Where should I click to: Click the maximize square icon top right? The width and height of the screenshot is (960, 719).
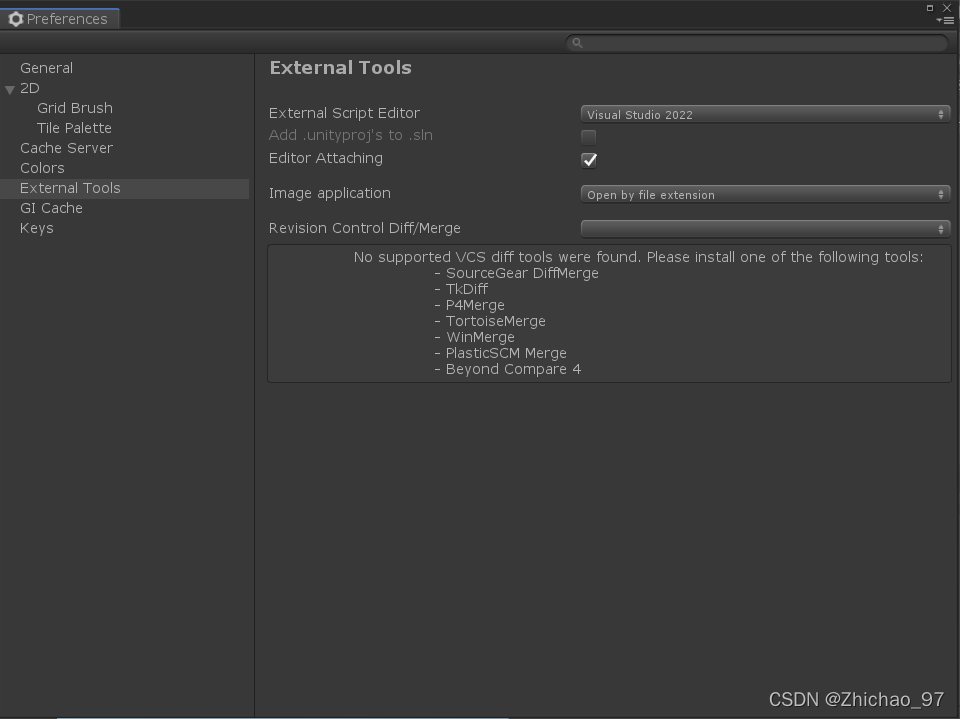[929, 7]
